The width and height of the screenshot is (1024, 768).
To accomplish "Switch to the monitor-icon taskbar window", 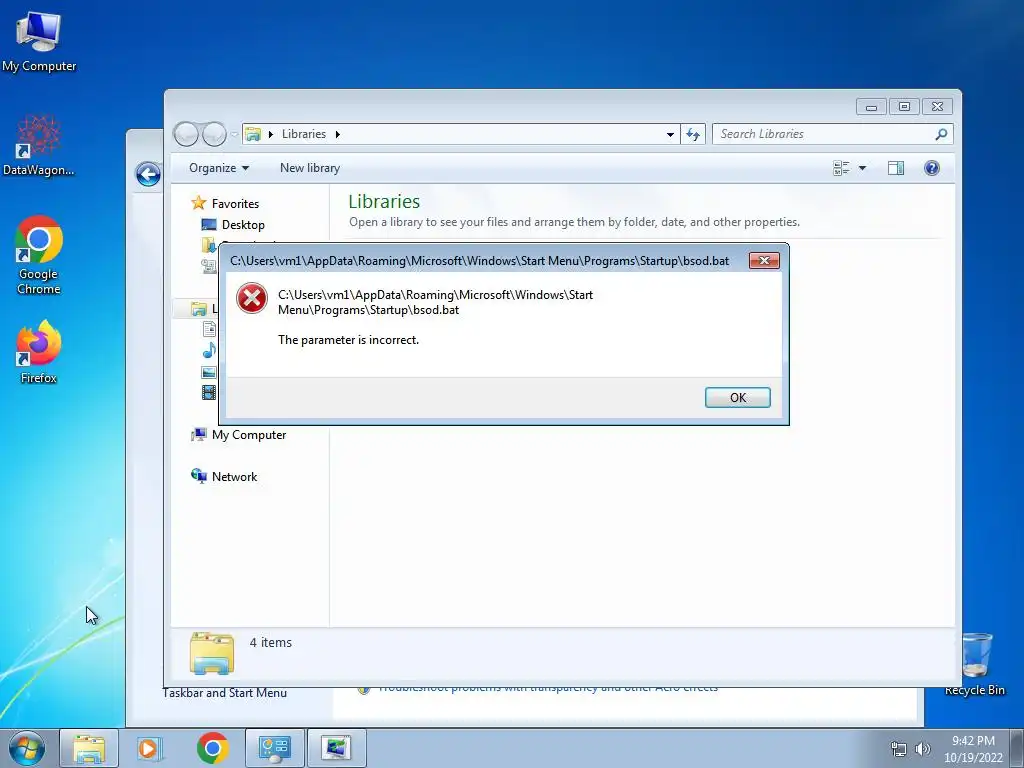I will 336,748.
